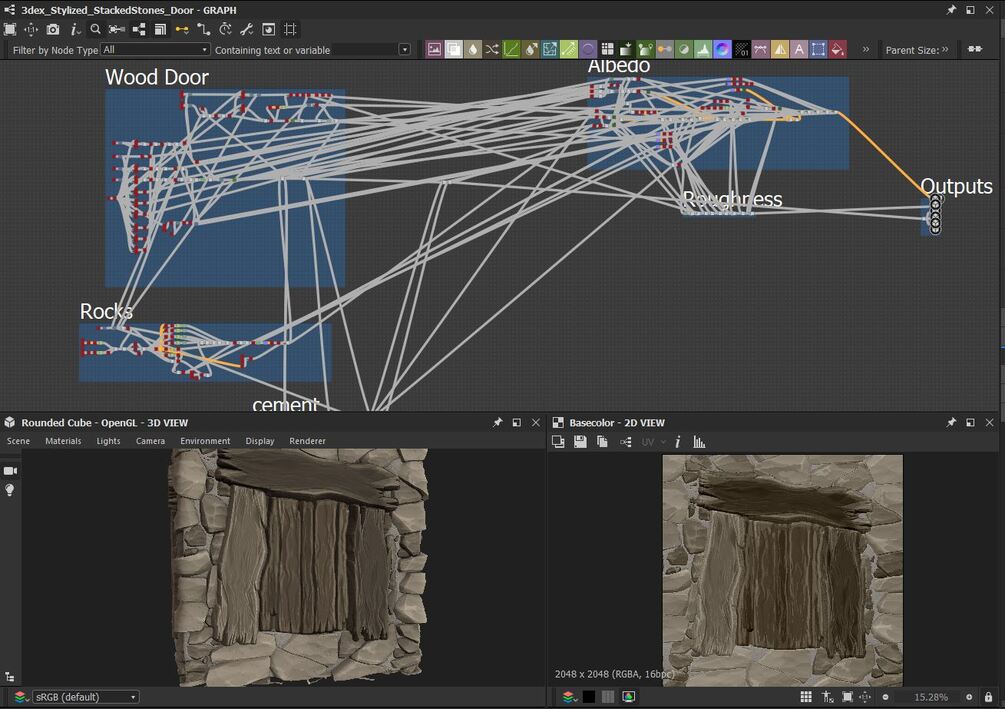Click the 3D view camera icon
Image resolution: width=1005 pixels, height=709 pixels.
coord(11,470)
